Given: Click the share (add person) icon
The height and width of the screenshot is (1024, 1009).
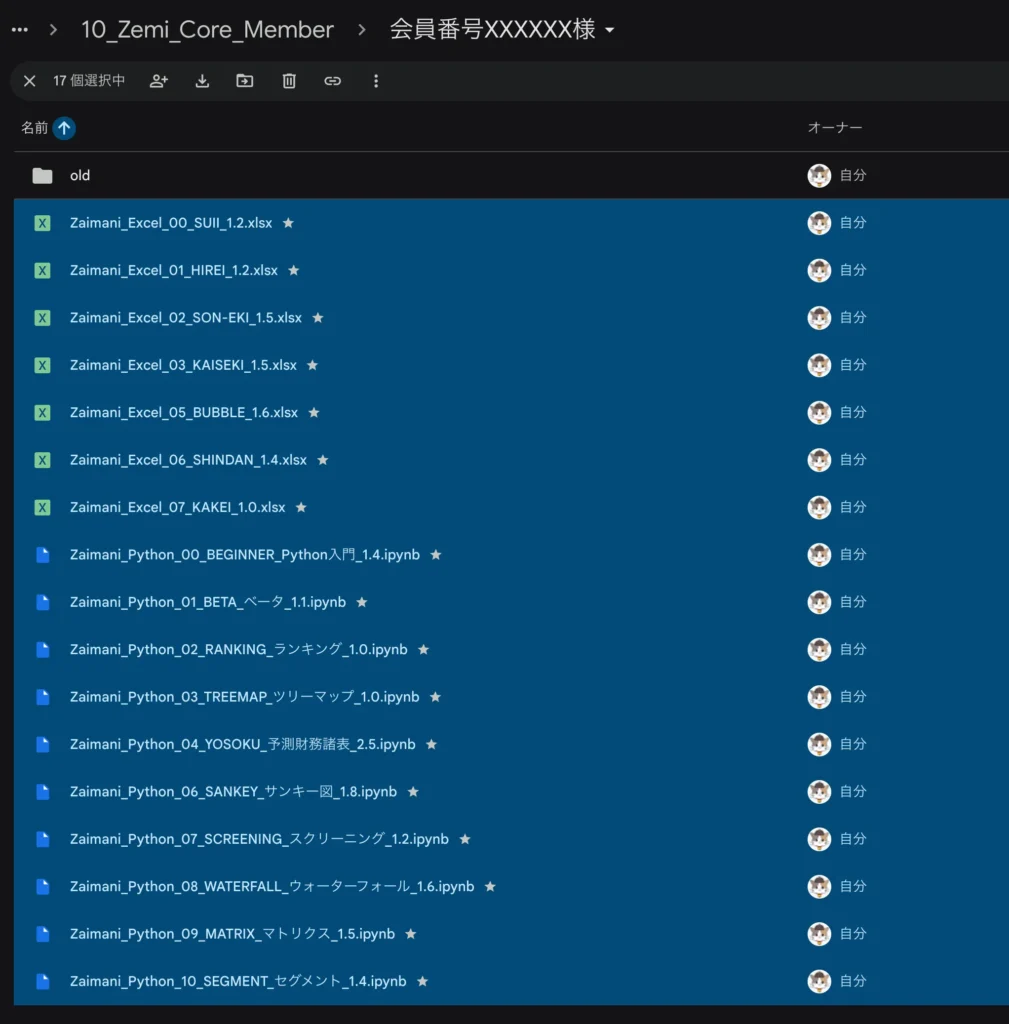Looking at the screenshot, I should click(158, 81).
